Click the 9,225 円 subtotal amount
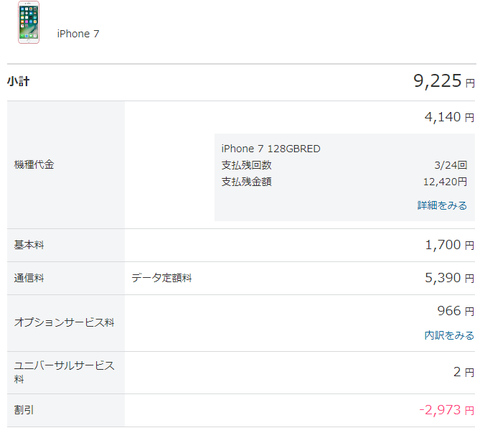The height and width of the screenshot is (438, 480). coord(444,81)
